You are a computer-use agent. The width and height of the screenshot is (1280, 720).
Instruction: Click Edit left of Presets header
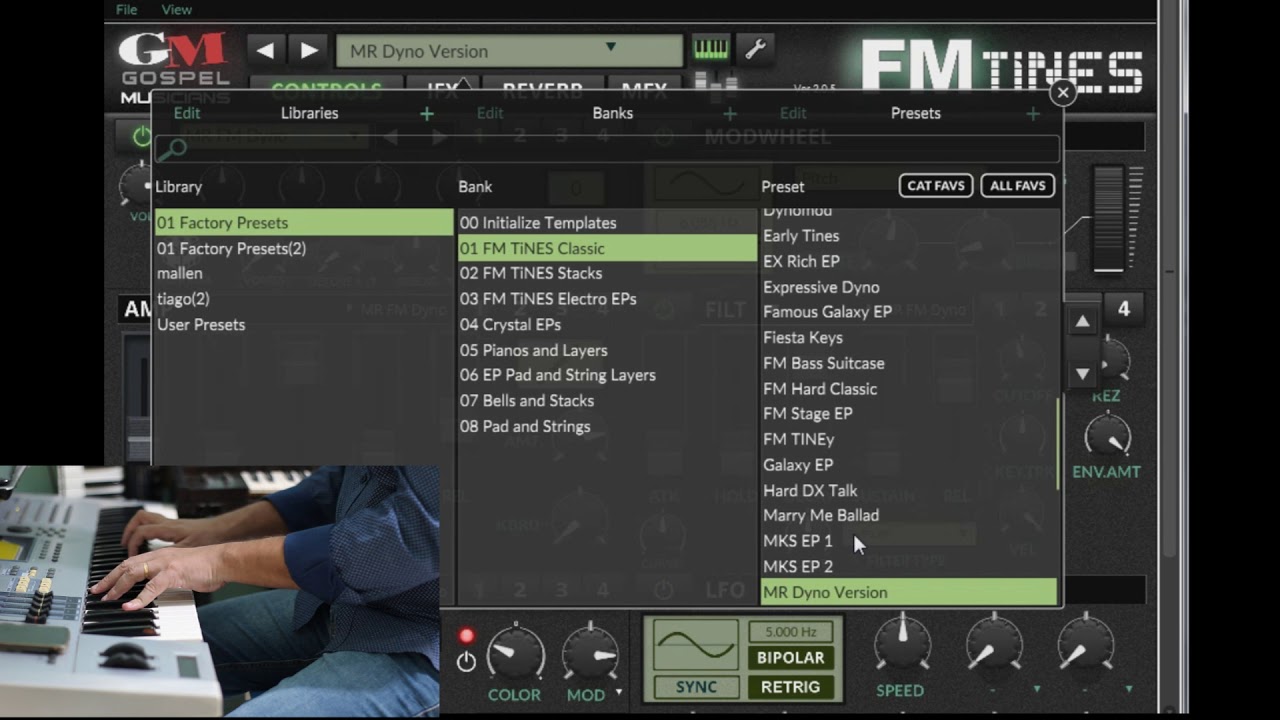[x=793, y=113]
